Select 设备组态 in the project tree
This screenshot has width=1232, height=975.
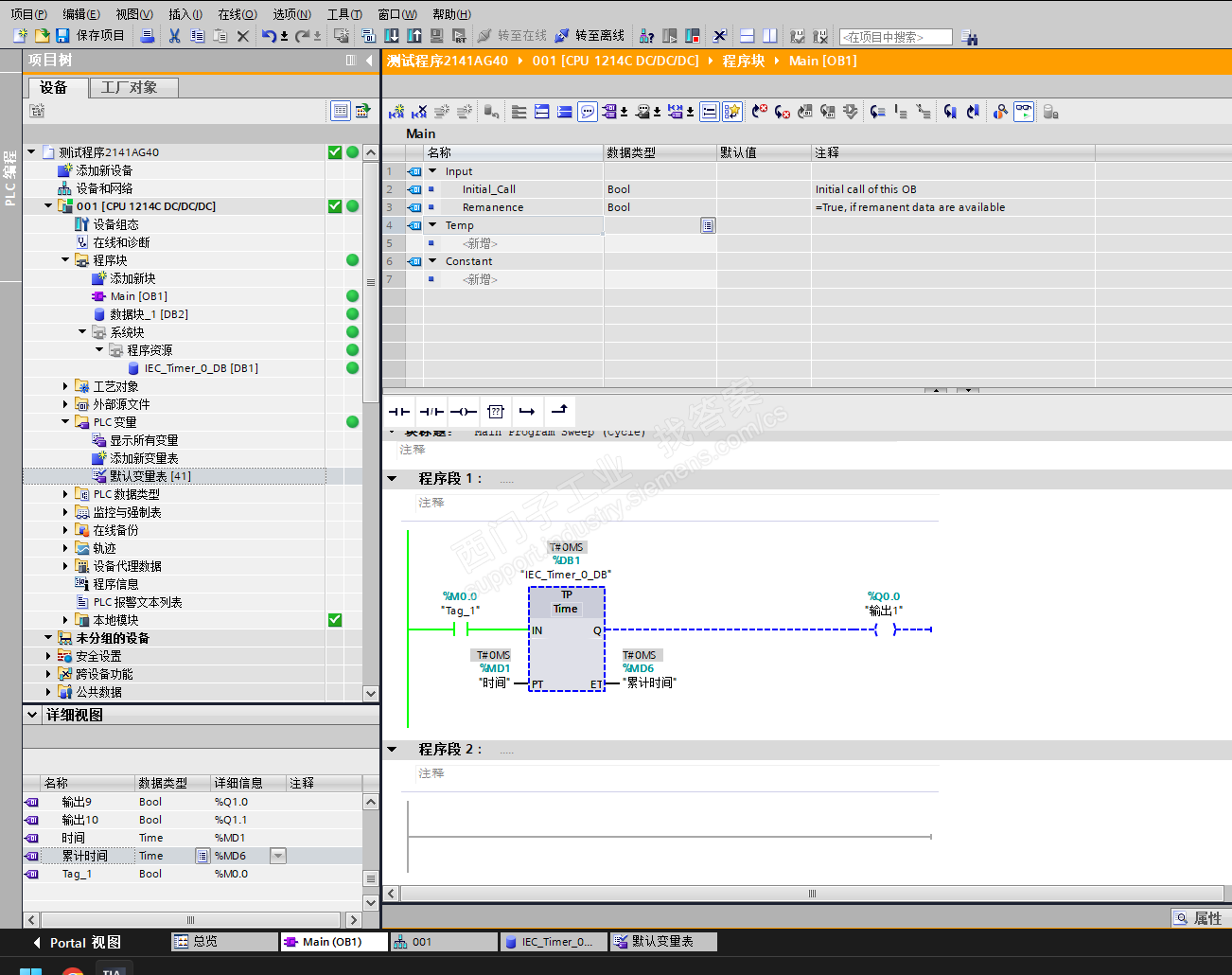[x=115, y=224]
